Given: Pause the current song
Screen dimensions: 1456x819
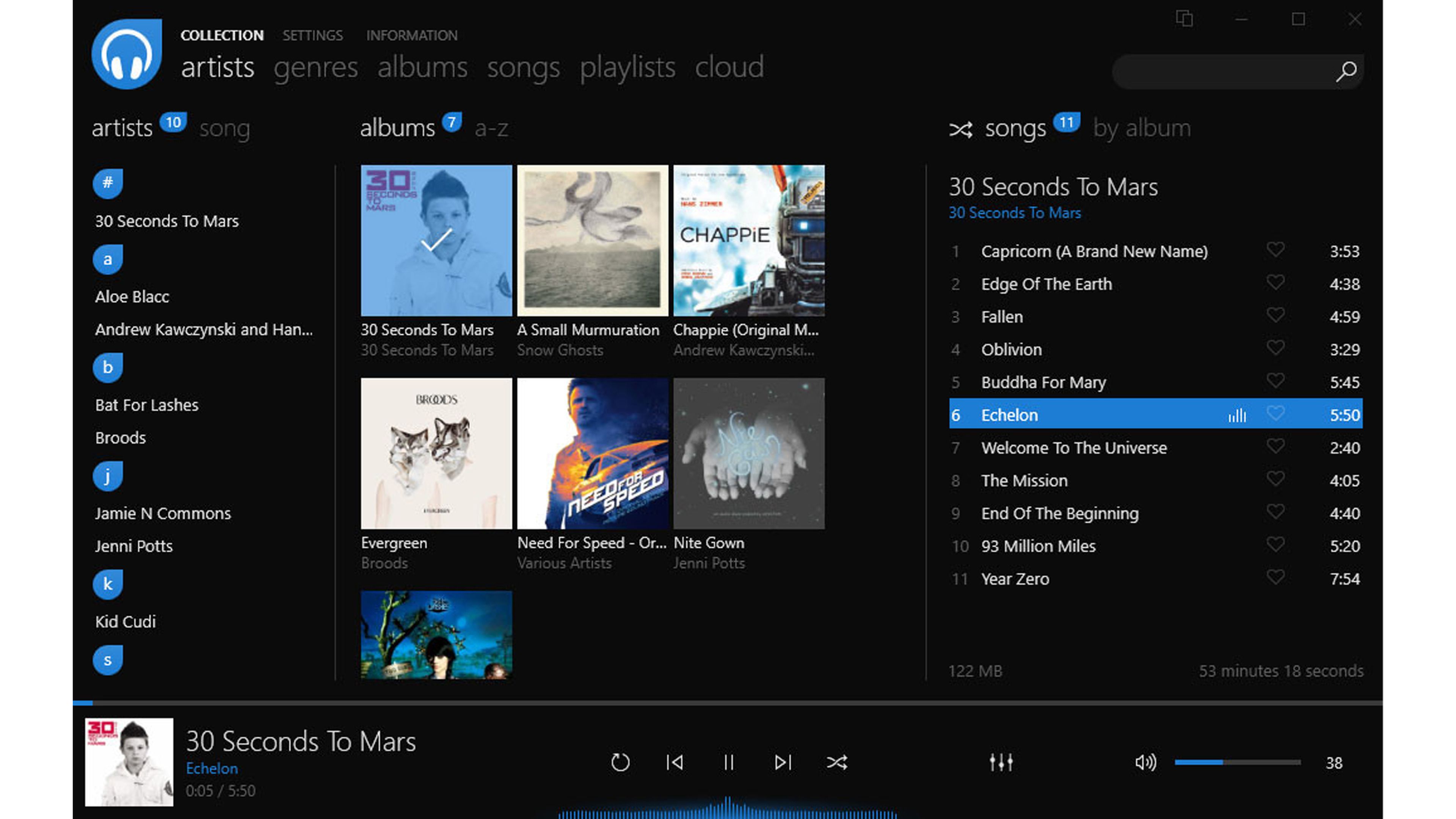Looking at the screenshot, I should (728, 763).
